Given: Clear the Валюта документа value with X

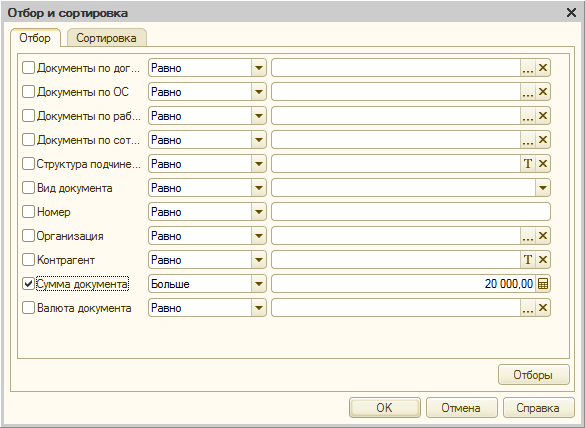Looking at the screenshot, I should point(543,308).
